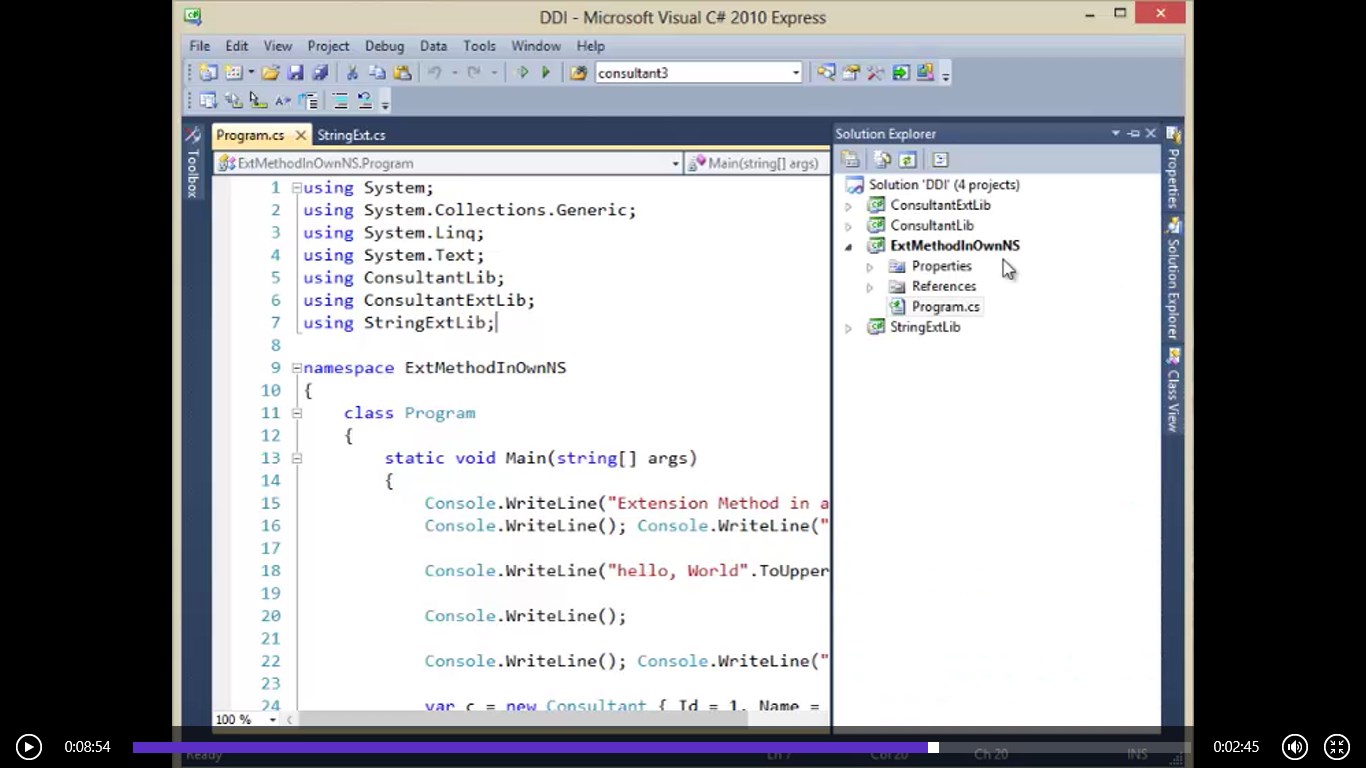The image size is (1366, 768).
Task: Mute the video with the speaker icon
Action: (x=1295, y=747)
